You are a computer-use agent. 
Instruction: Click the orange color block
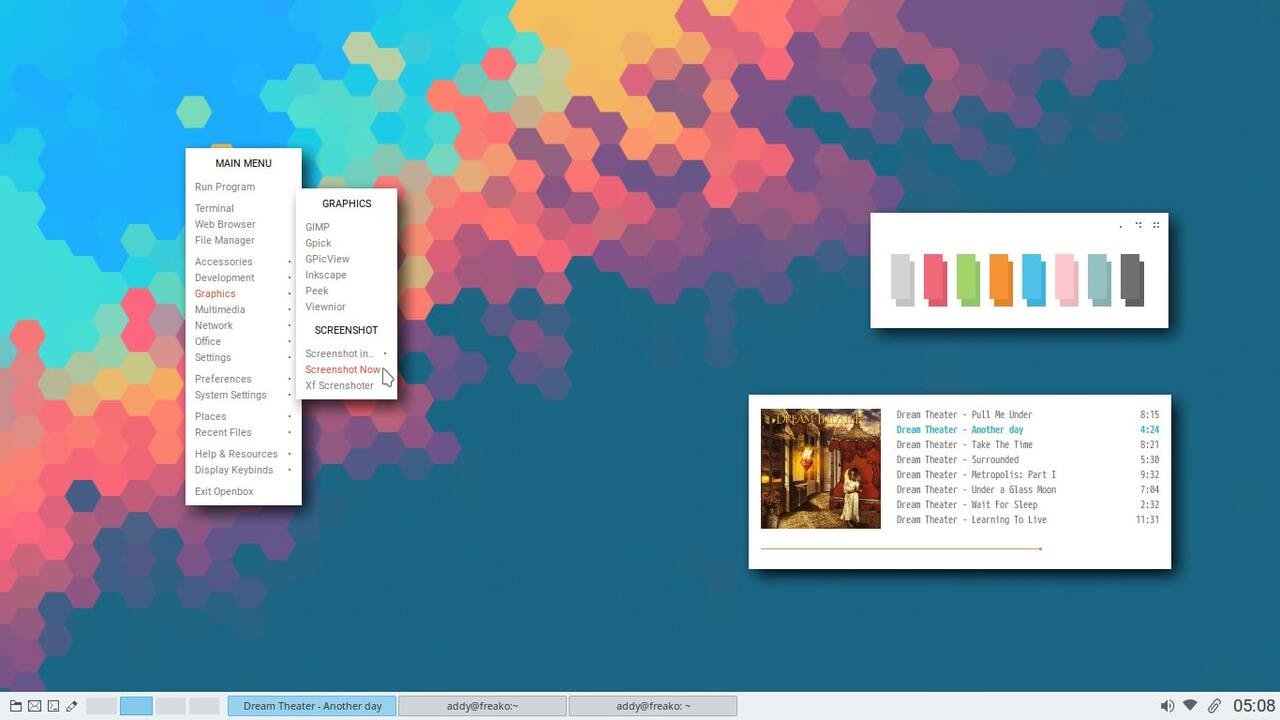(1001, 279)
